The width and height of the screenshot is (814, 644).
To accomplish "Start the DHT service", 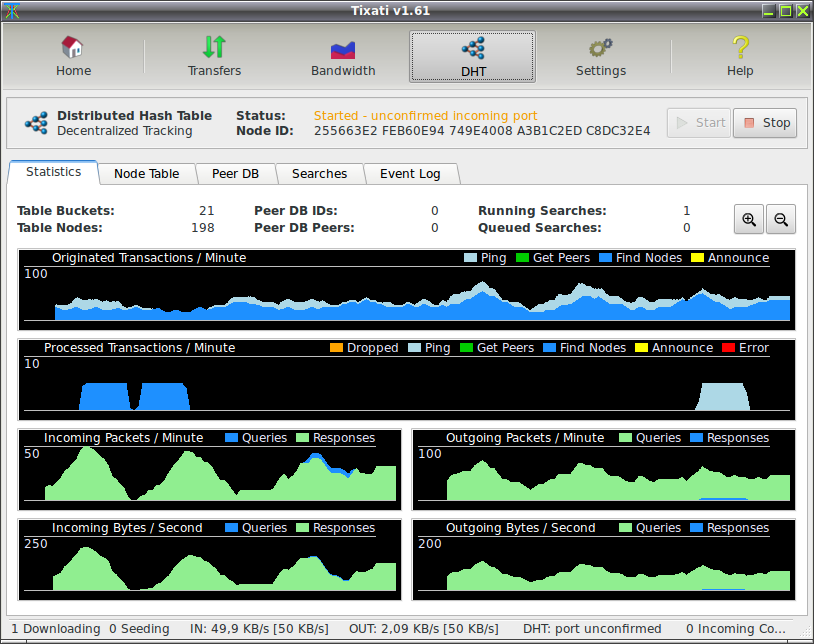I will [x=699, y=123].
